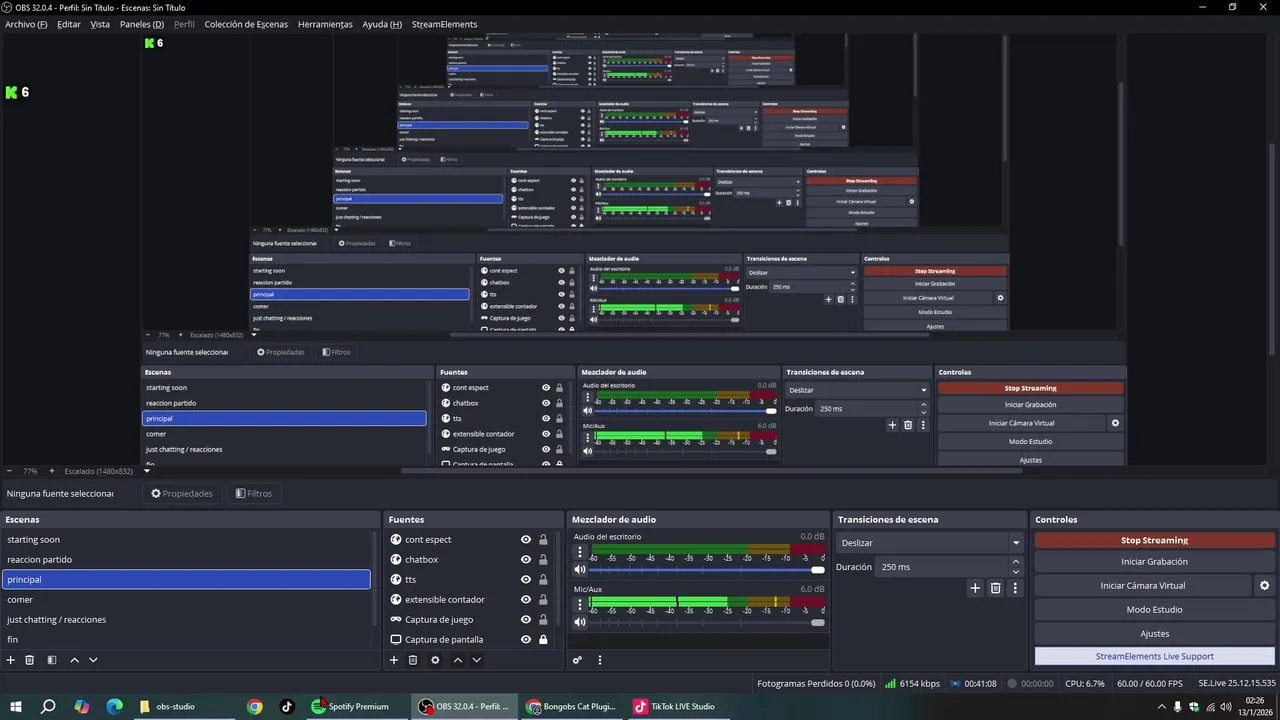Hide the chatbox source
The width and height of the screenshot is (1280, 720).
click(x=526, y=560)
